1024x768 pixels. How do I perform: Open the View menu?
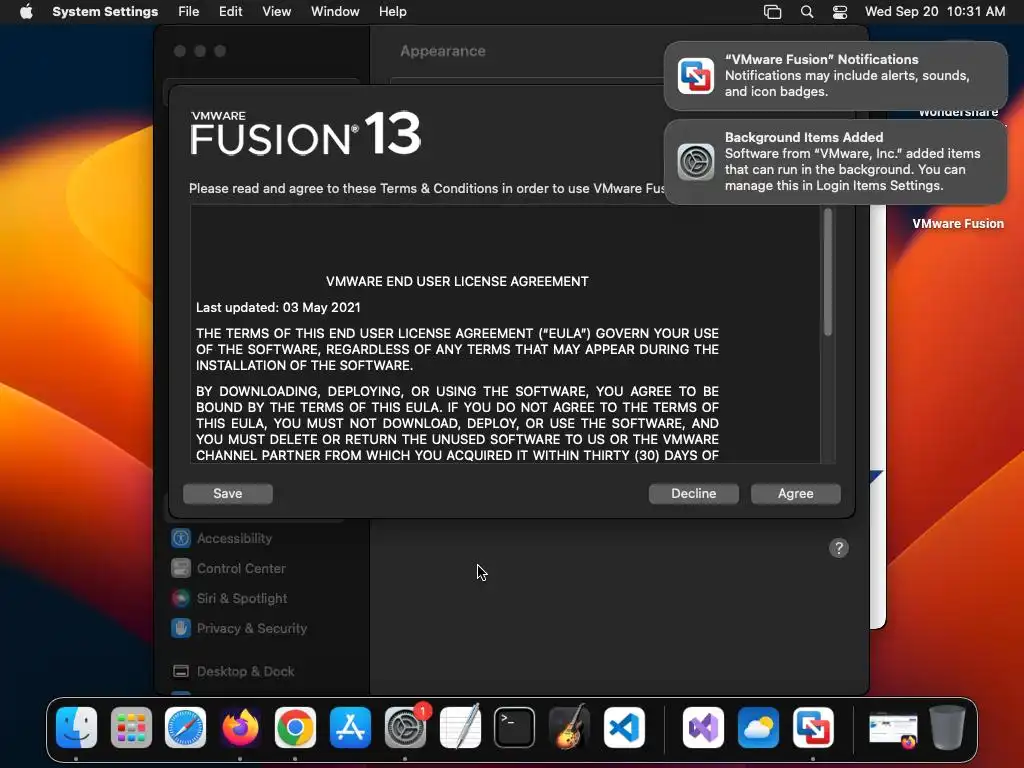click(276, 12)
